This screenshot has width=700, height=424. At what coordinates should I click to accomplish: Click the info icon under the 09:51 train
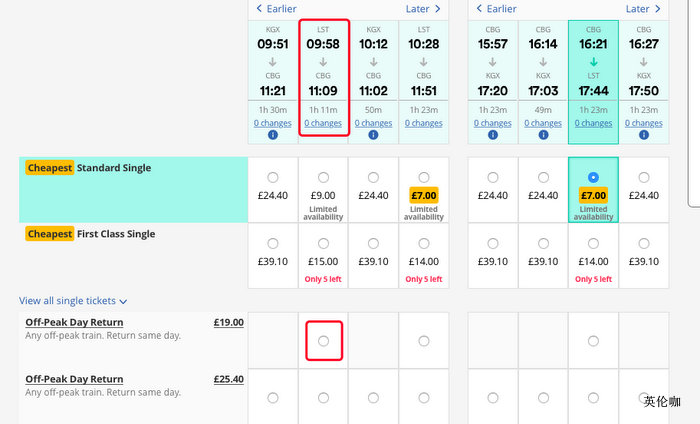pyautogui.click(x=273, y=135)
